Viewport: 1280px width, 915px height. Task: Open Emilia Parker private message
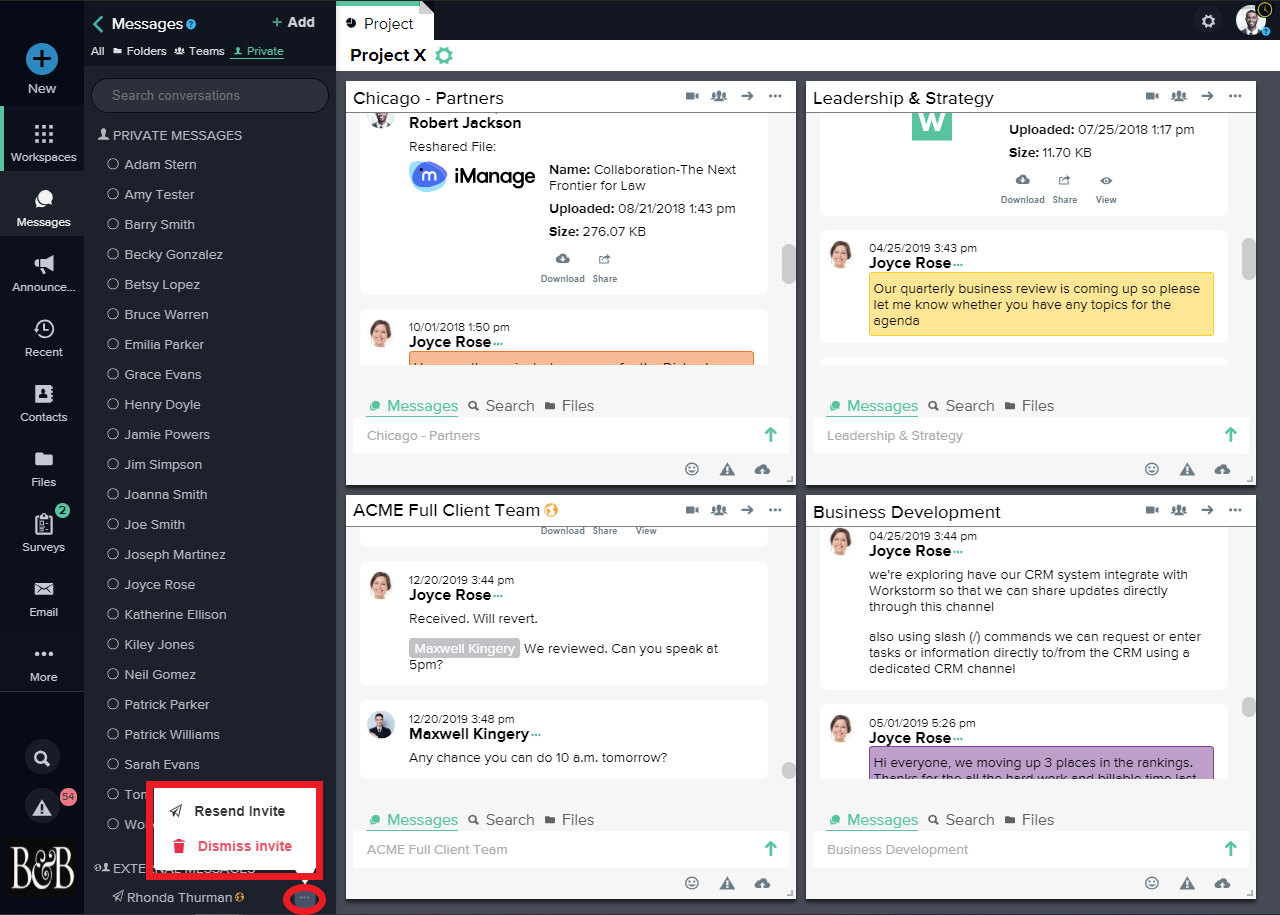pyautogui.click(x=164, y=344)
